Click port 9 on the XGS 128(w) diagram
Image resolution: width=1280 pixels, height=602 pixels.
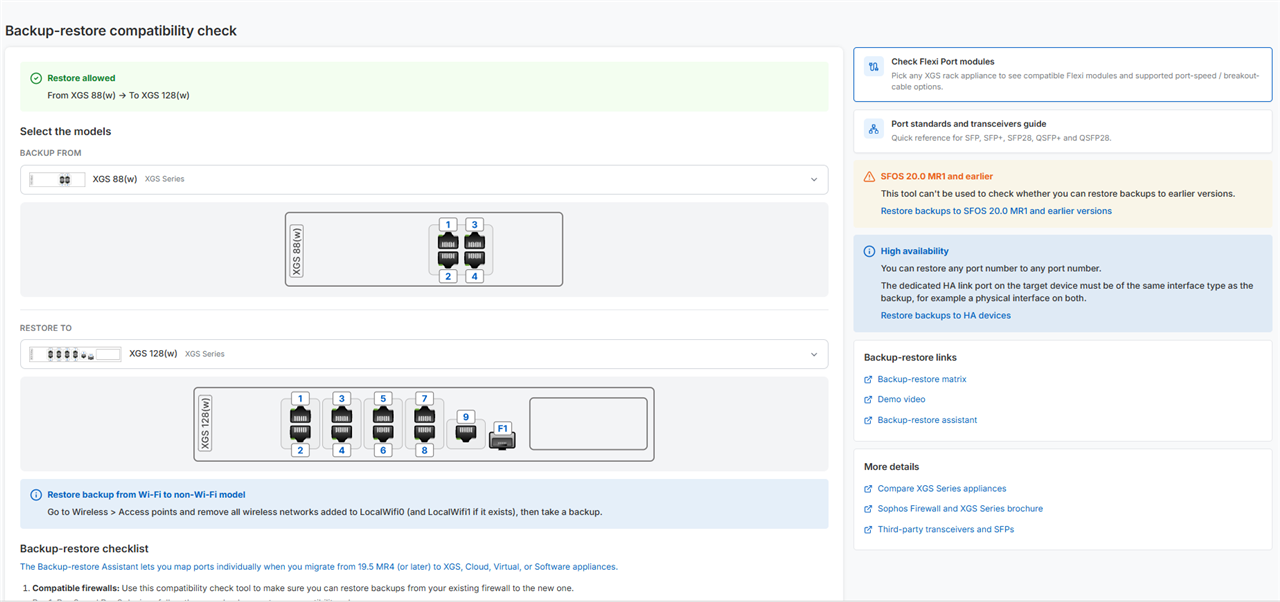point(465,428)
